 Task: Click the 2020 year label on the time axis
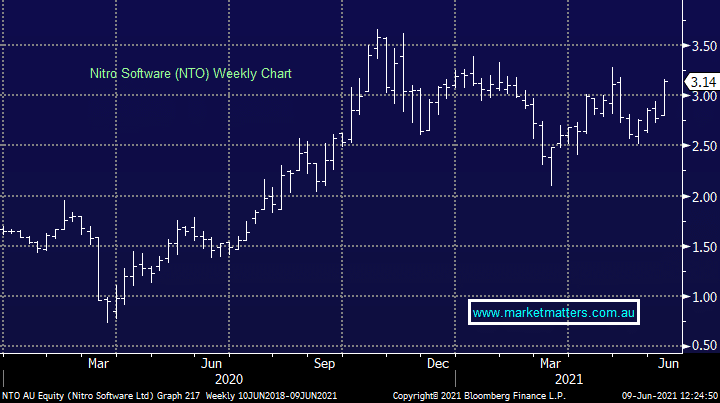229,380
